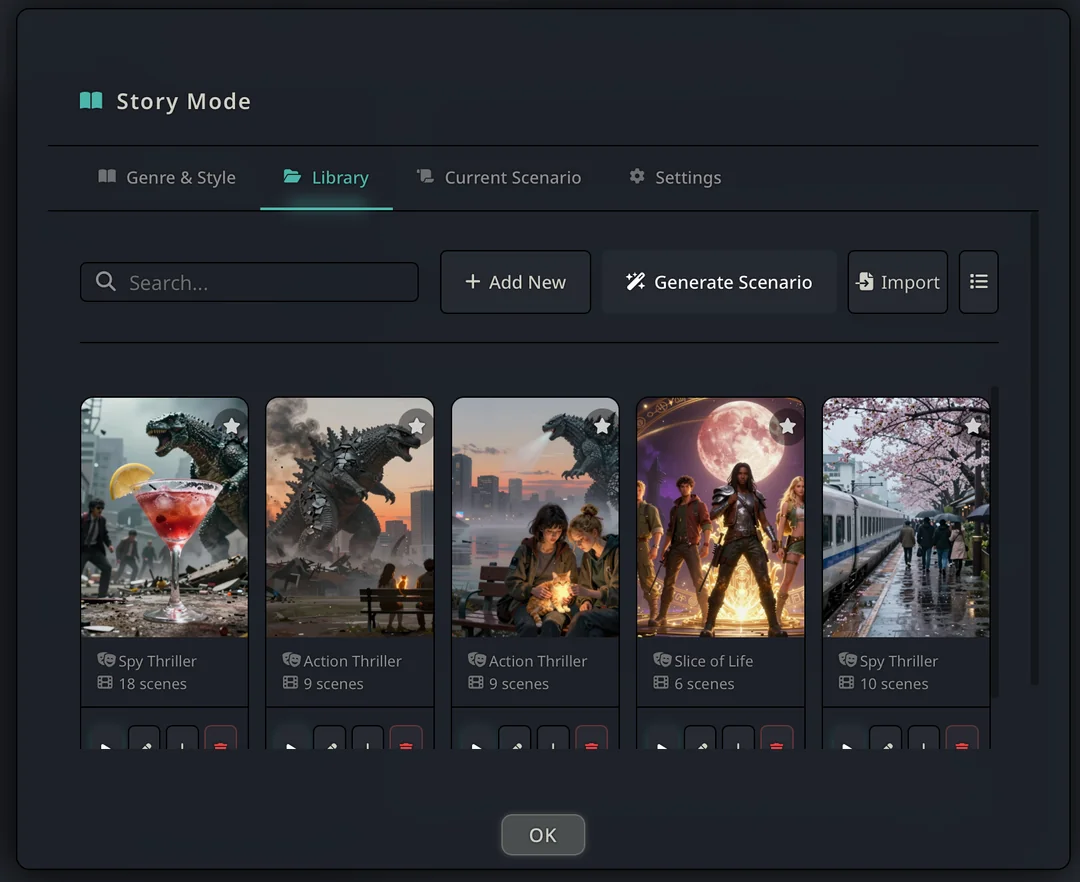Viewport: 1080px width, 882px height.
Task: Click the film icon on the third card's 9 scenes
Action: (x=475, y=682)
